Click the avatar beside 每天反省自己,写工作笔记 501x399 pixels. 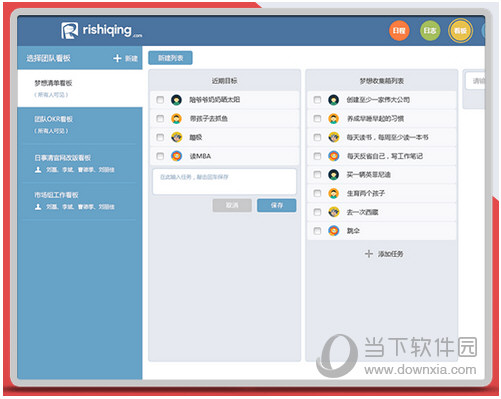[x=333, y=156]
